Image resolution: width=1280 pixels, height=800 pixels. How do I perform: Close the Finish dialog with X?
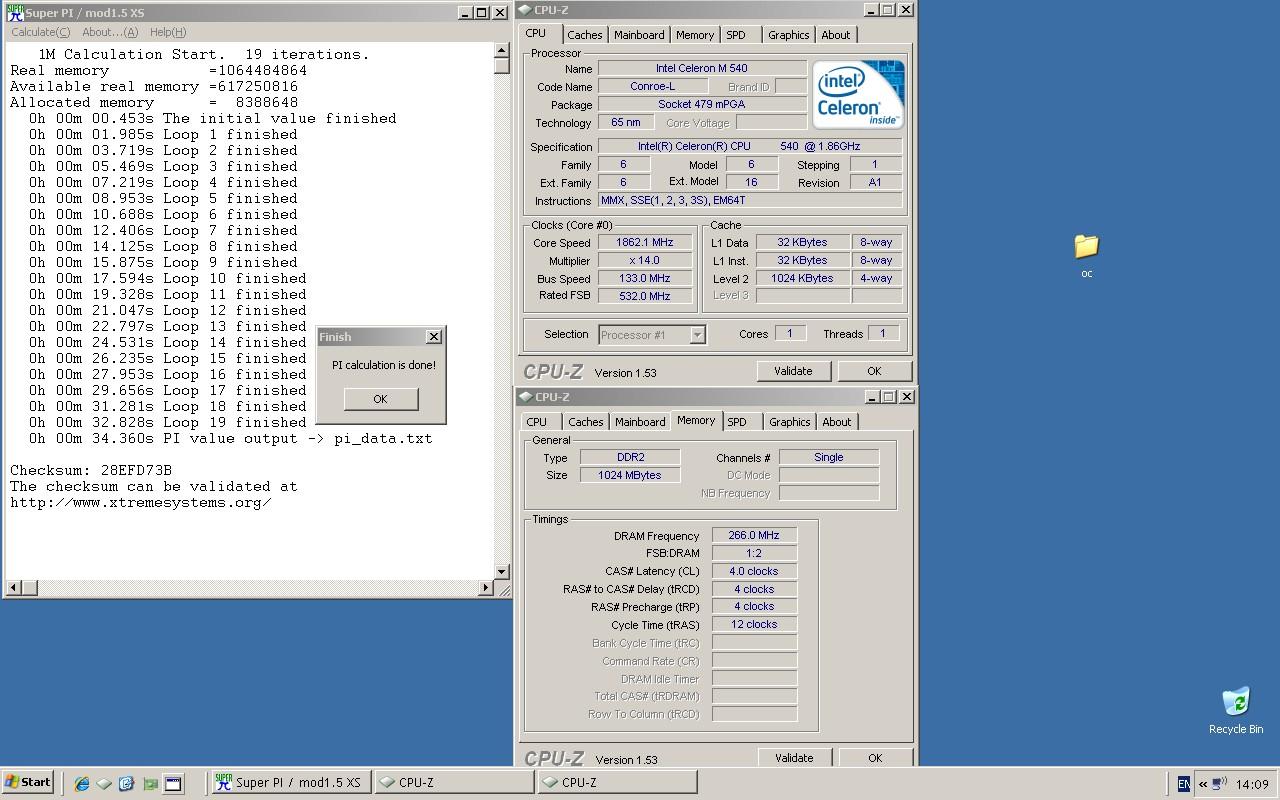[433, 337]
